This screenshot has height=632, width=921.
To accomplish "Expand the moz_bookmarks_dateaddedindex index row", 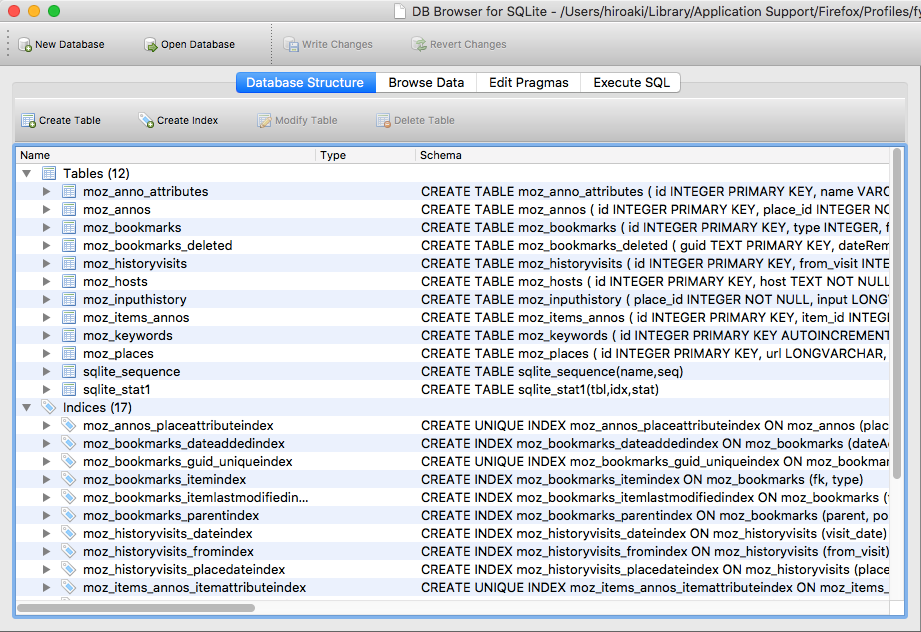I will (x=46, y=443).
